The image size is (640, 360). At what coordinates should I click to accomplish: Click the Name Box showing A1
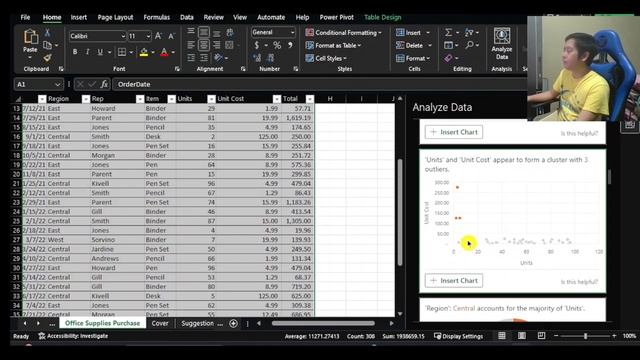pyautogui.click(x=38, y=84)
